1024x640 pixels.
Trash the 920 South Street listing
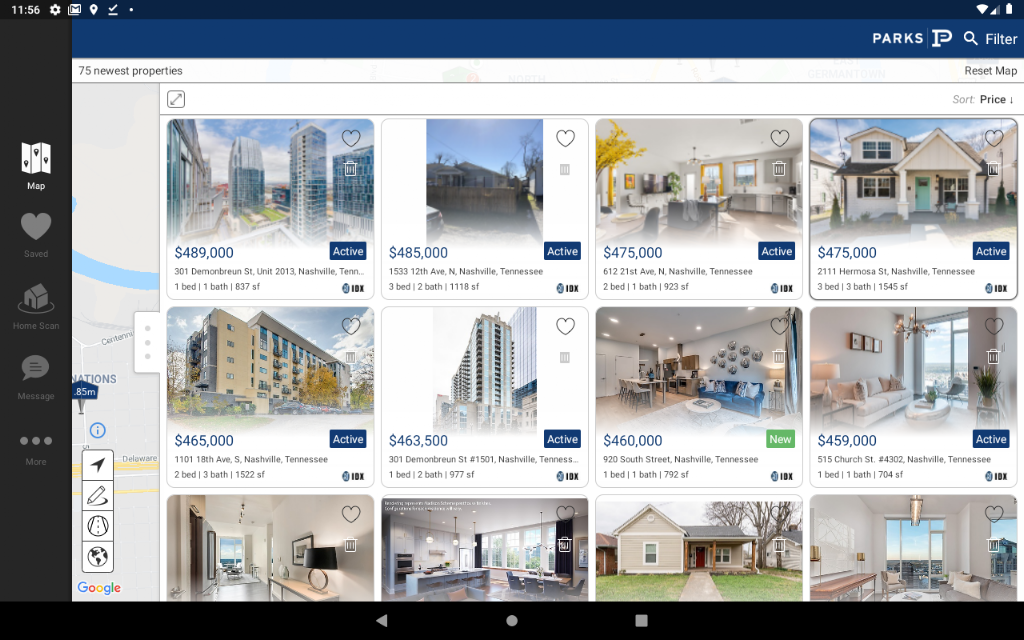coord(779,357)
